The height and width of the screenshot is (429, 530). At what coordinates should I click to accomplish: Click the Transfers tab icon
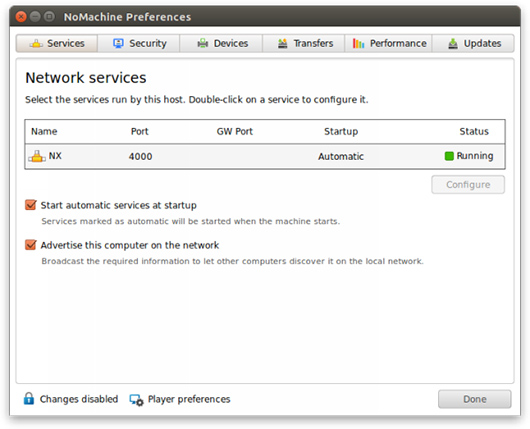click(283, 44)
